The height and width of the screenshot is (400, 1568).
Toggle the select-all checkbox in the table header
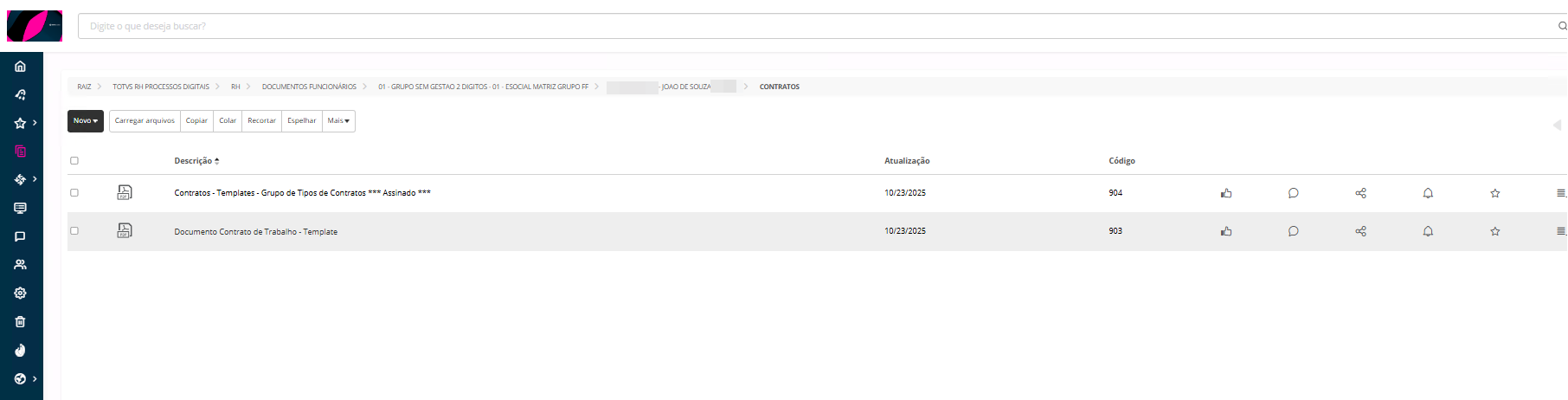click(74, 160)
